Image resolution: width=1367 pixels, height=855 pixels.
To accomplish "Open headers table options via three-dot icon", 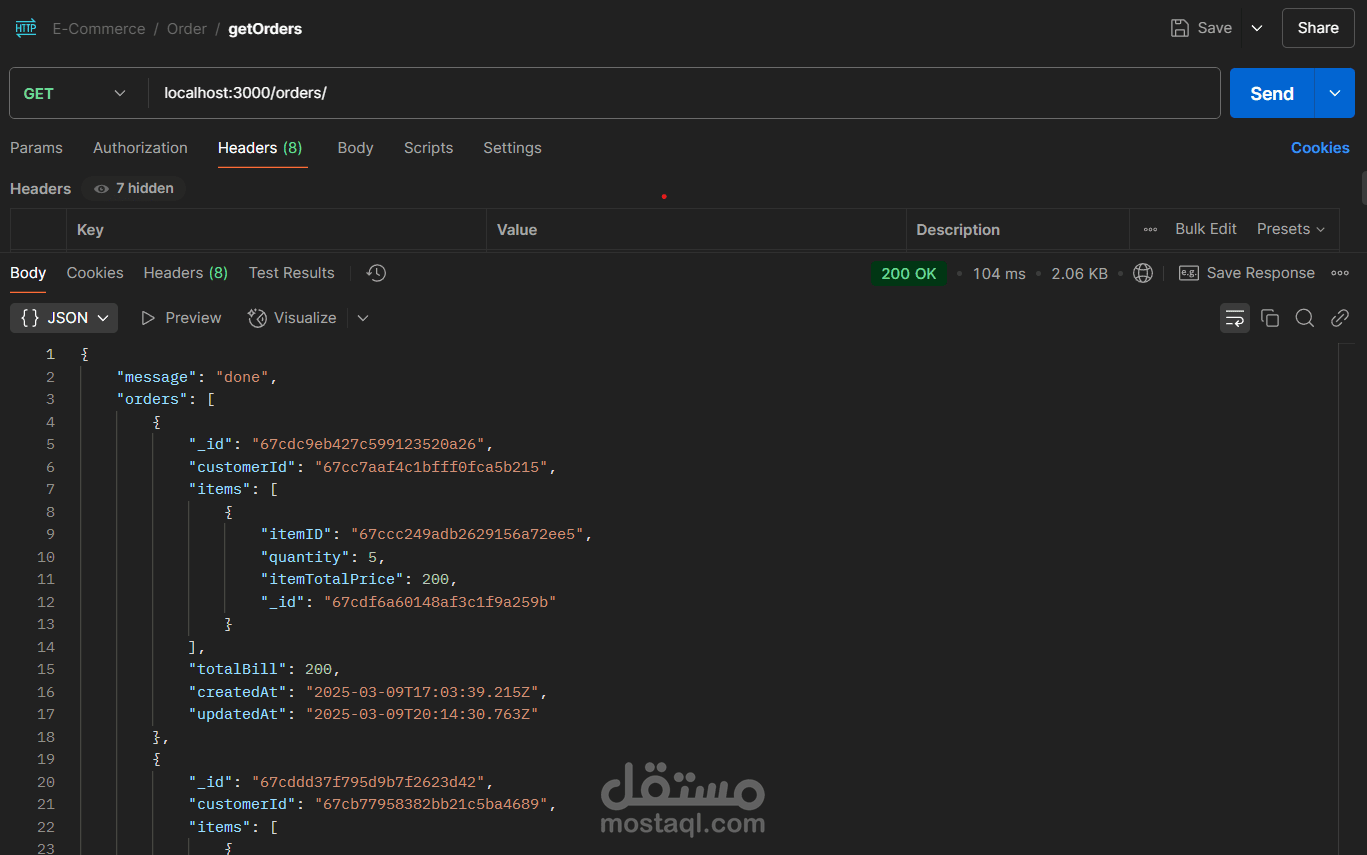I will [1149, 229].
